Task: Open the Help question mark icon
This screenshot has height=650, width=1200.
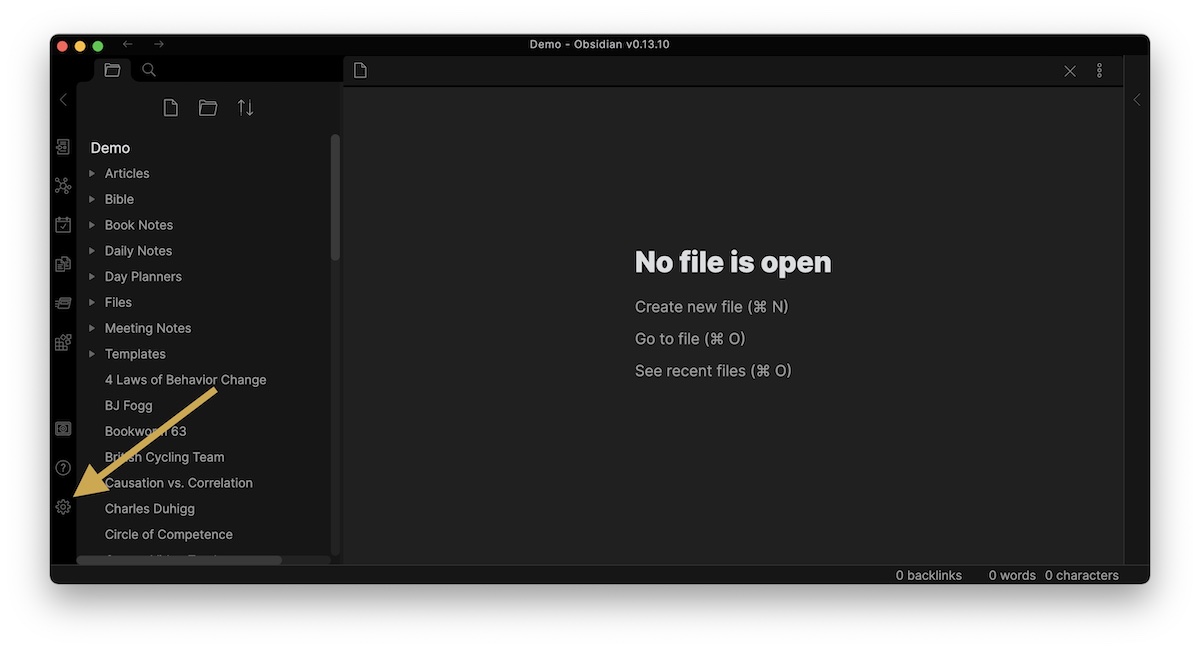Action: [x=63, y=468]
